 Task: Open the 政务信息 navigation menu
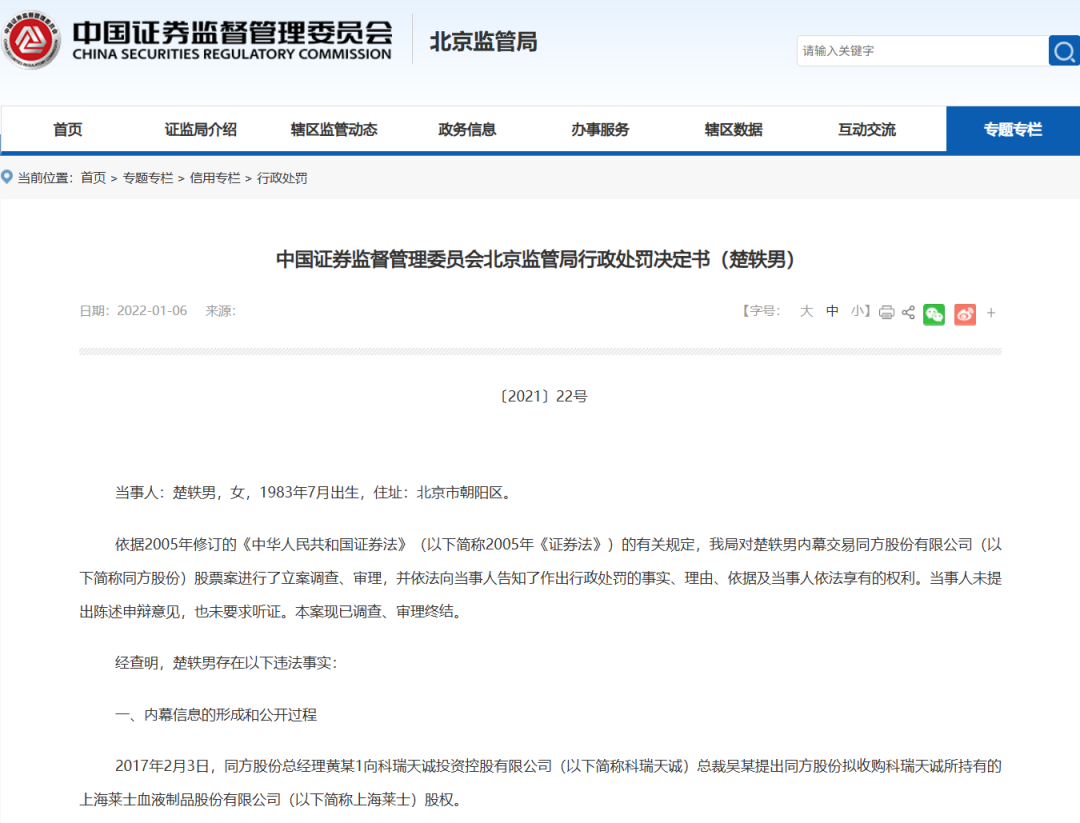point(467,129)
